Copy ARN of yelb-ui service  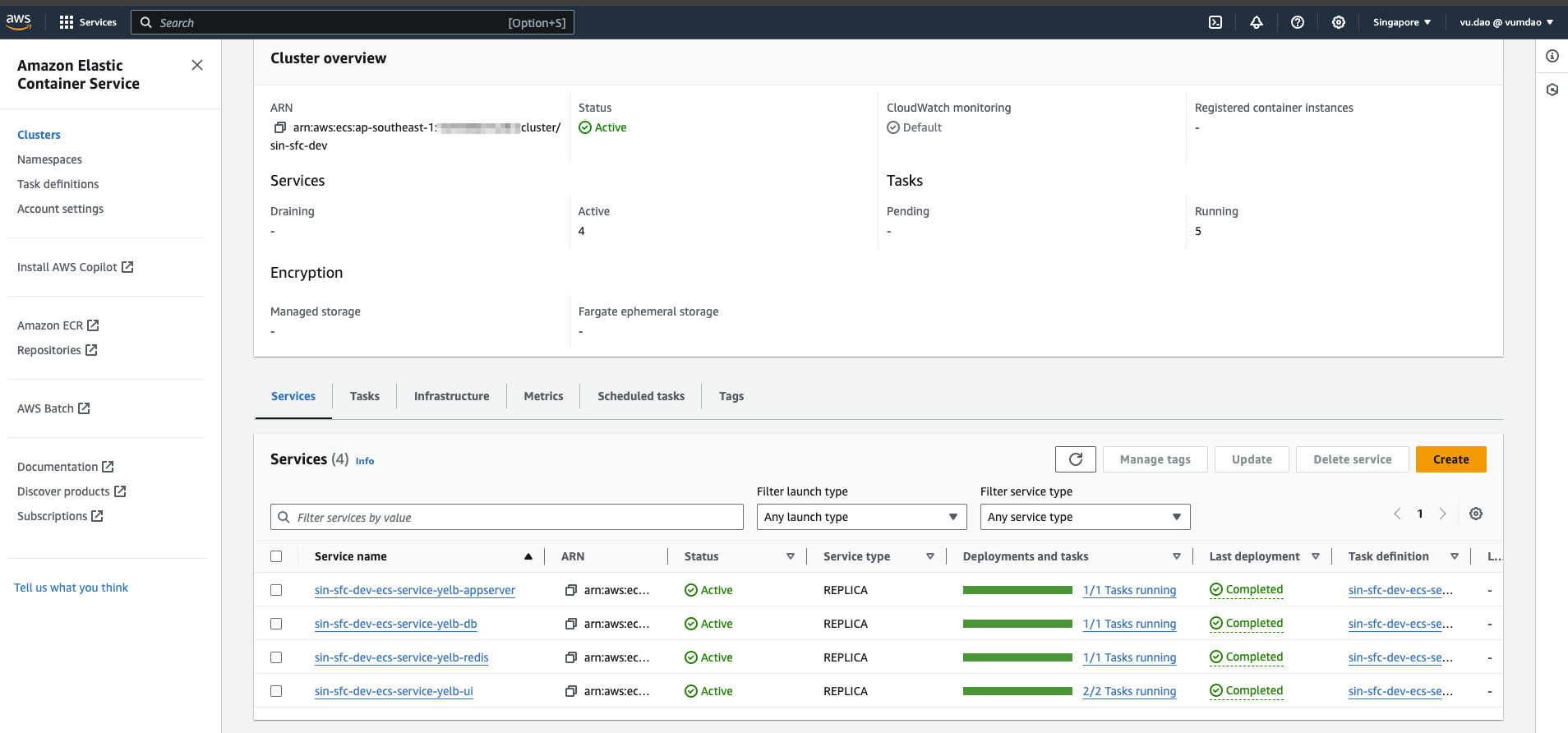point(571,691)
